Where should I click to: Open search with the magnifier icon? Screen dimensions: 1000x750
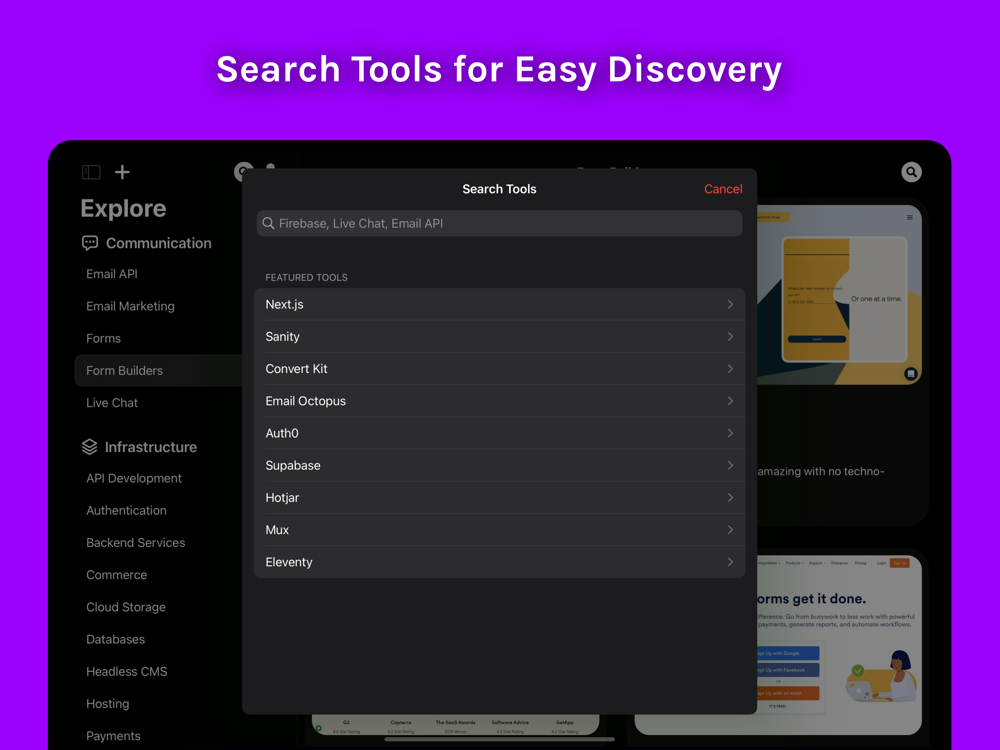911,172
